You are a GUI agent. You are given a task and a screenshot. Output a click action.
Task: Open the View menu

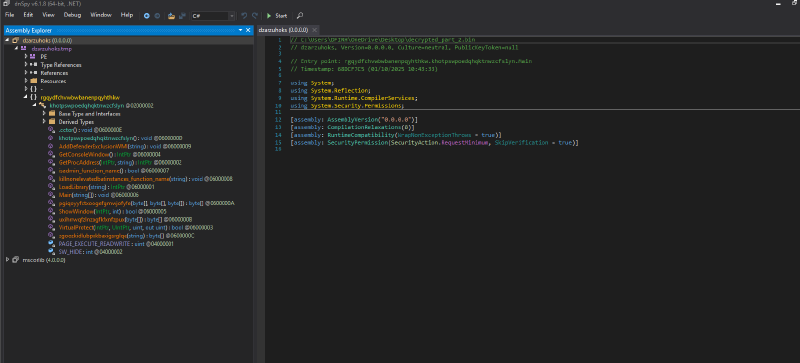[48, 15]
